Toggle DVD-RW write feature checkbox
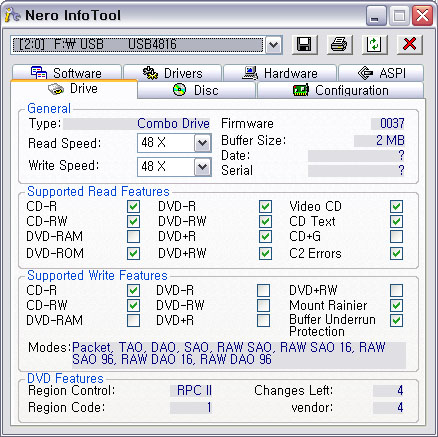438x437 pixels. pos(263,305)
